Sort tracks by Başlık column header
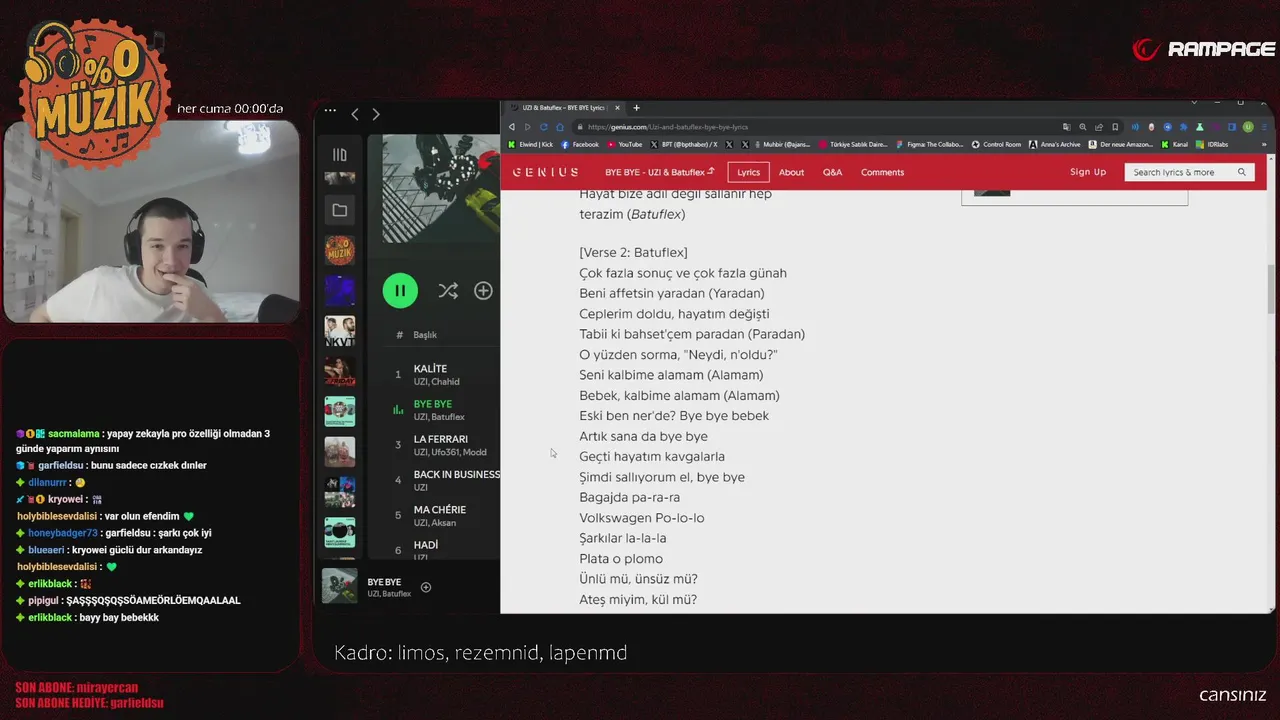The image size is (1280, 720). (x=425, y=335)
